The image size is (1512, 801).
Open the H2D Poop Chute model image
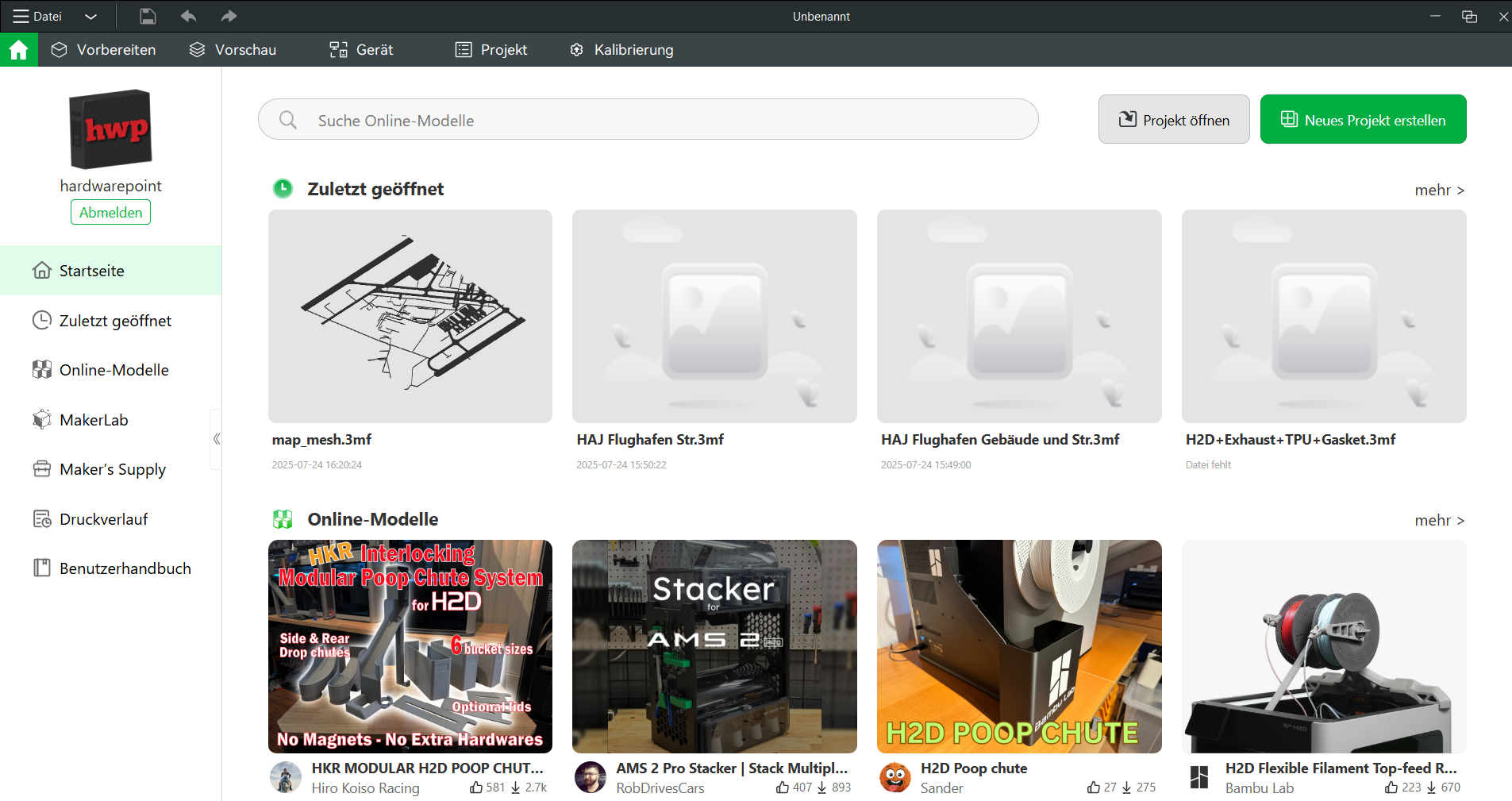[1019, 646]
